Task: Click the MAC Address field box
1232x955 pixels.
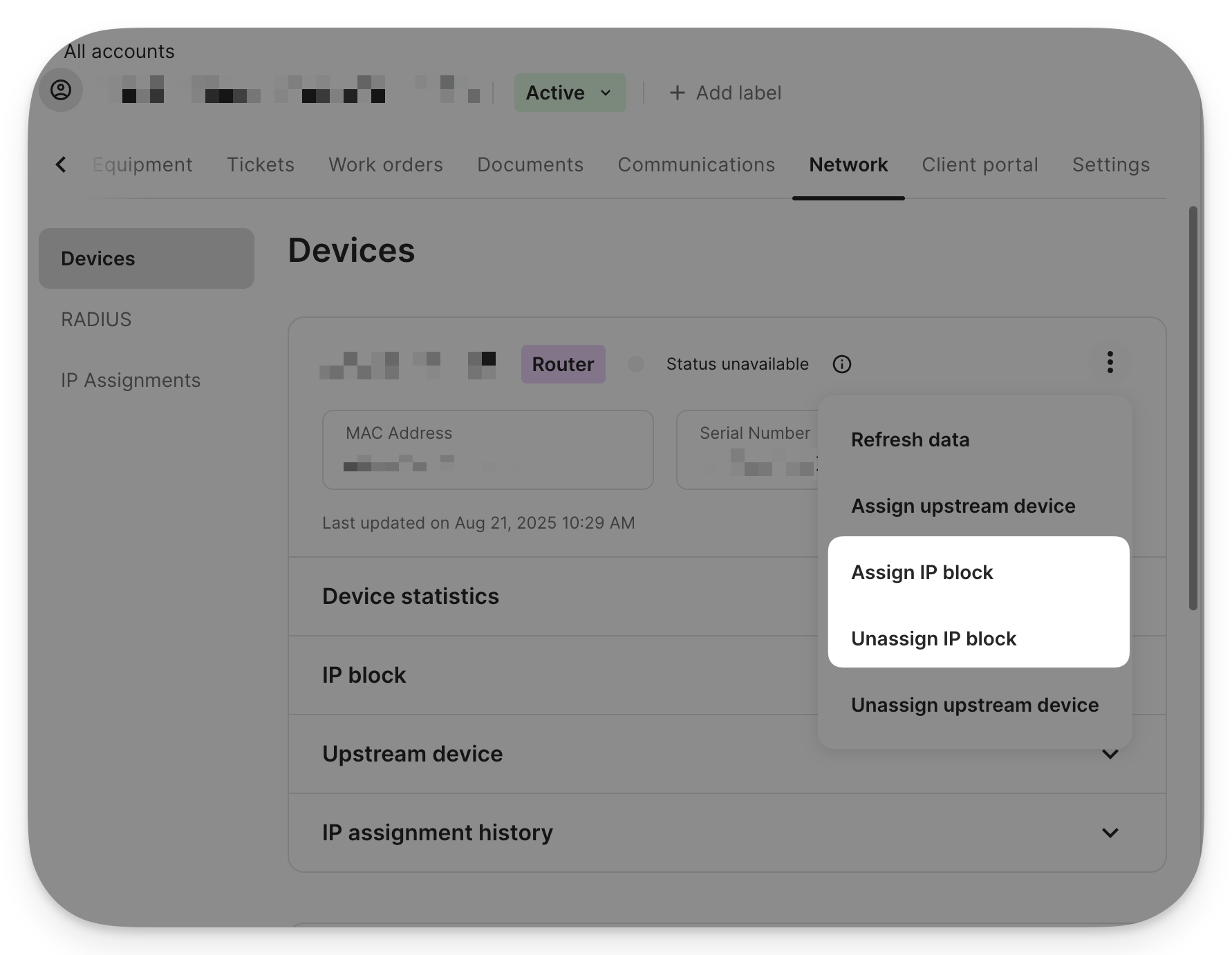Action: click(487, 450)
